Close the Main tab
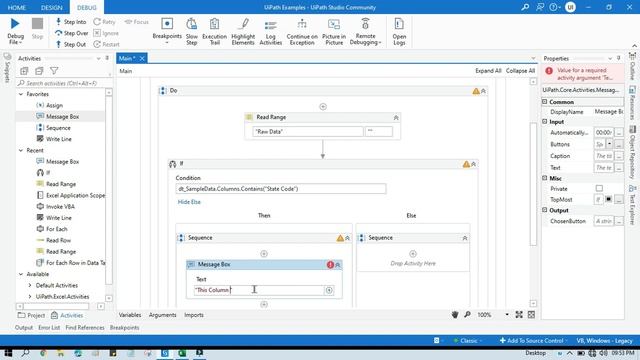The height and width of the screenshot is (360, 640). [x=142, y=58]
